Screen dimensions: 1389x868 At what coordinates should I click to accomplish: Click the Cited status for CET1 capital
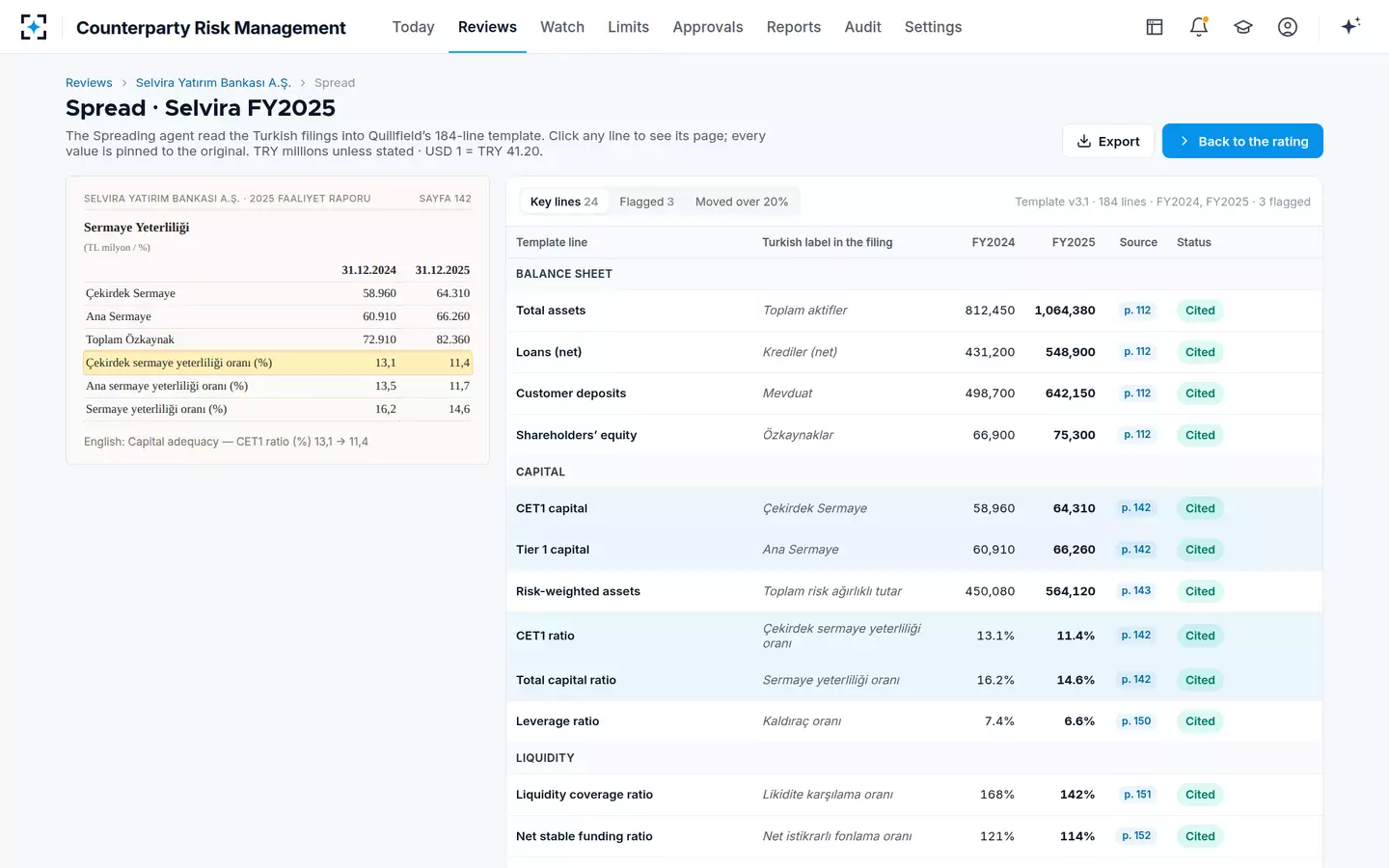tap(1200, 508)
